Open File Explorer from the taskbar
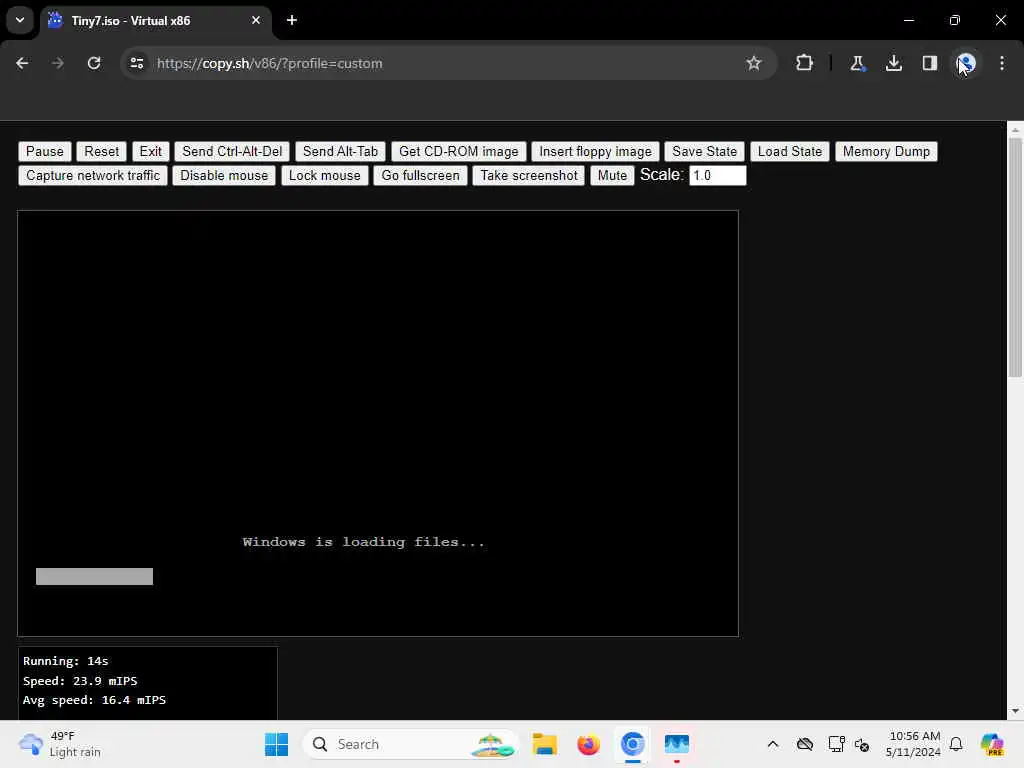The width and height of the screenshot is (1024, 768). (544, 744)
